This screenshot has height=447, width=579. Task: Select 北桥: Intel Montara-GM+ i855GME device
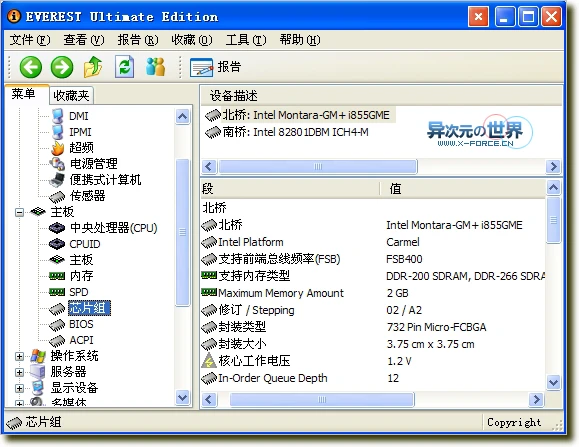point(300,115)
